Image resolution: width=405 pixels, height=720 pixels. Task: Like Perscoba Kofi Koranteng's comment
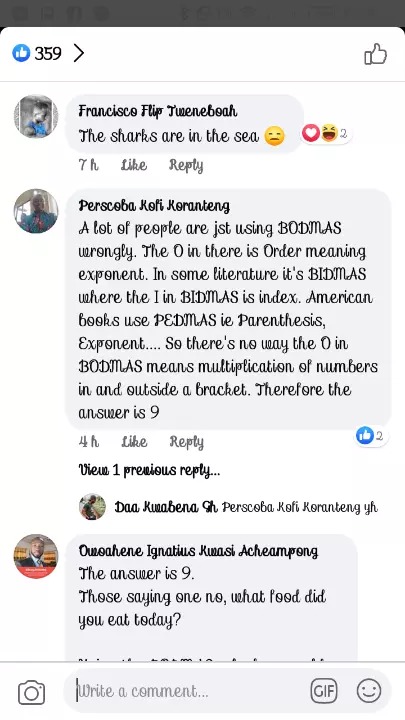point(134,442)
